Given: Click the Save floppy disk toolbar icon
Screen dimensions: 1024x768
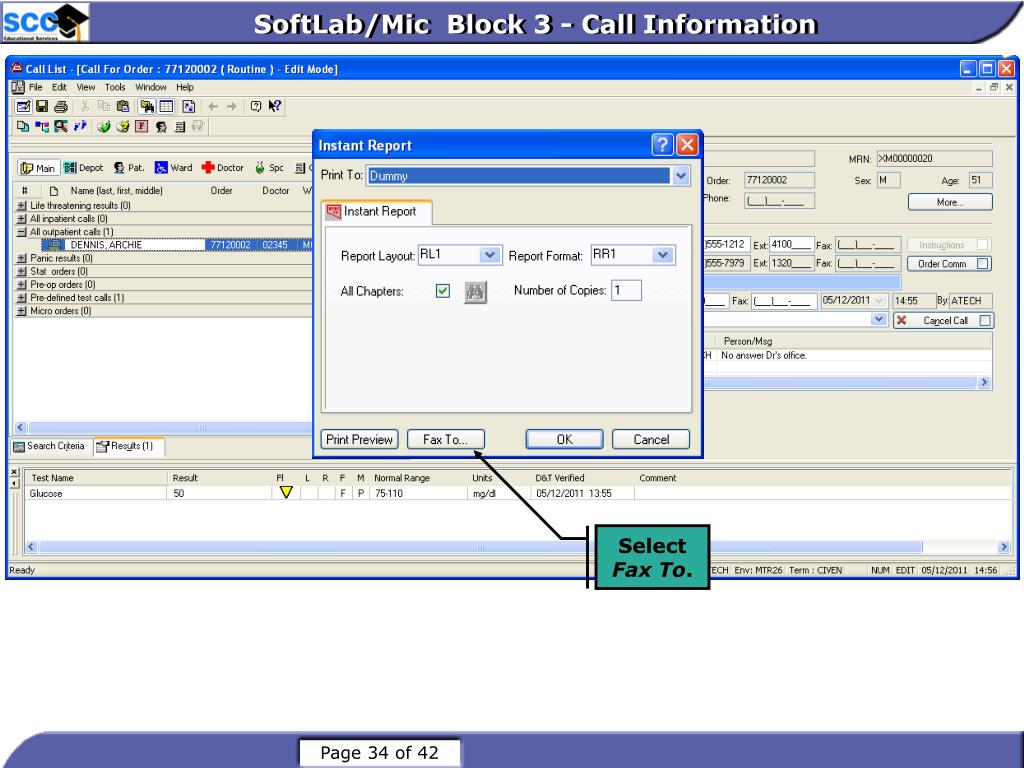Looking at the screenshot, I should [x=42, y=106].
